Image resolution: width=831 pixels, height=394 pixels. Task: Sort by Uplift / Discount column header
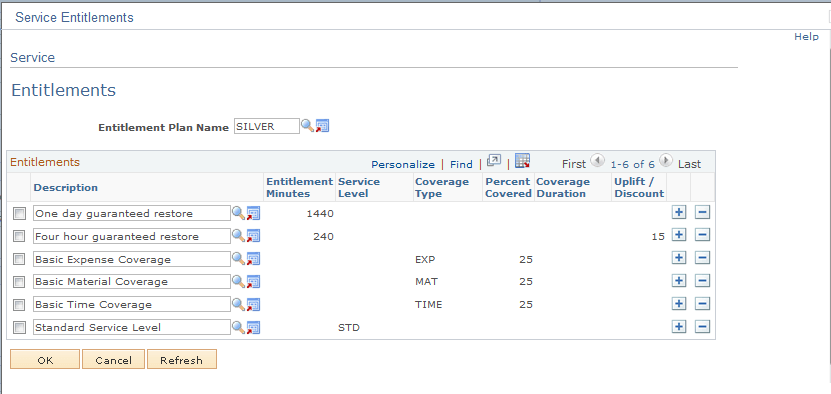[639, 187]
